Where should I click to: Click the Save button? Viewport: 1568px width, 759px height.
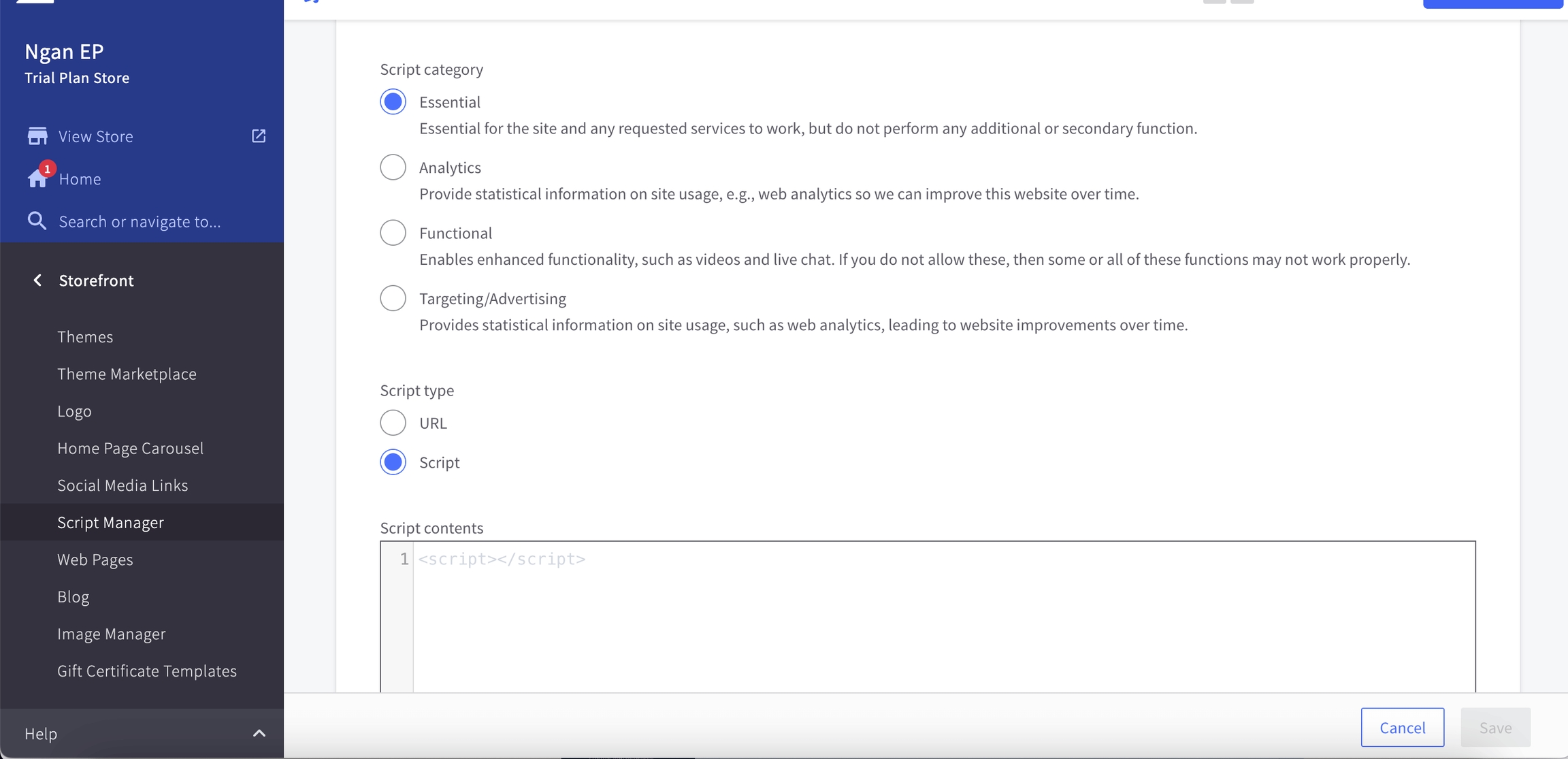(1495, 727)
